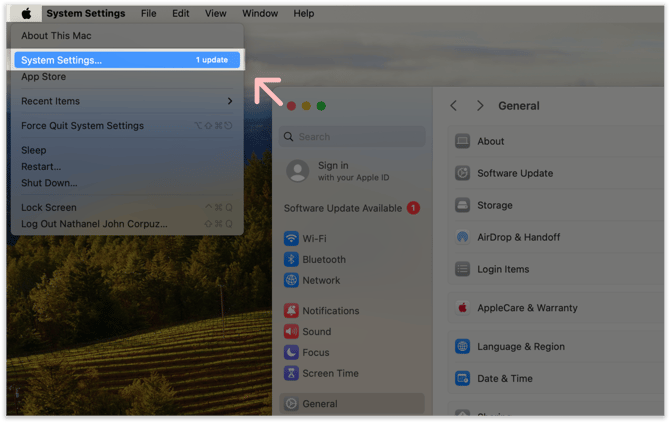Select Network in the settings sidebar
The image size is (670, 423).
pyautogui.click(x=321, y=281)
